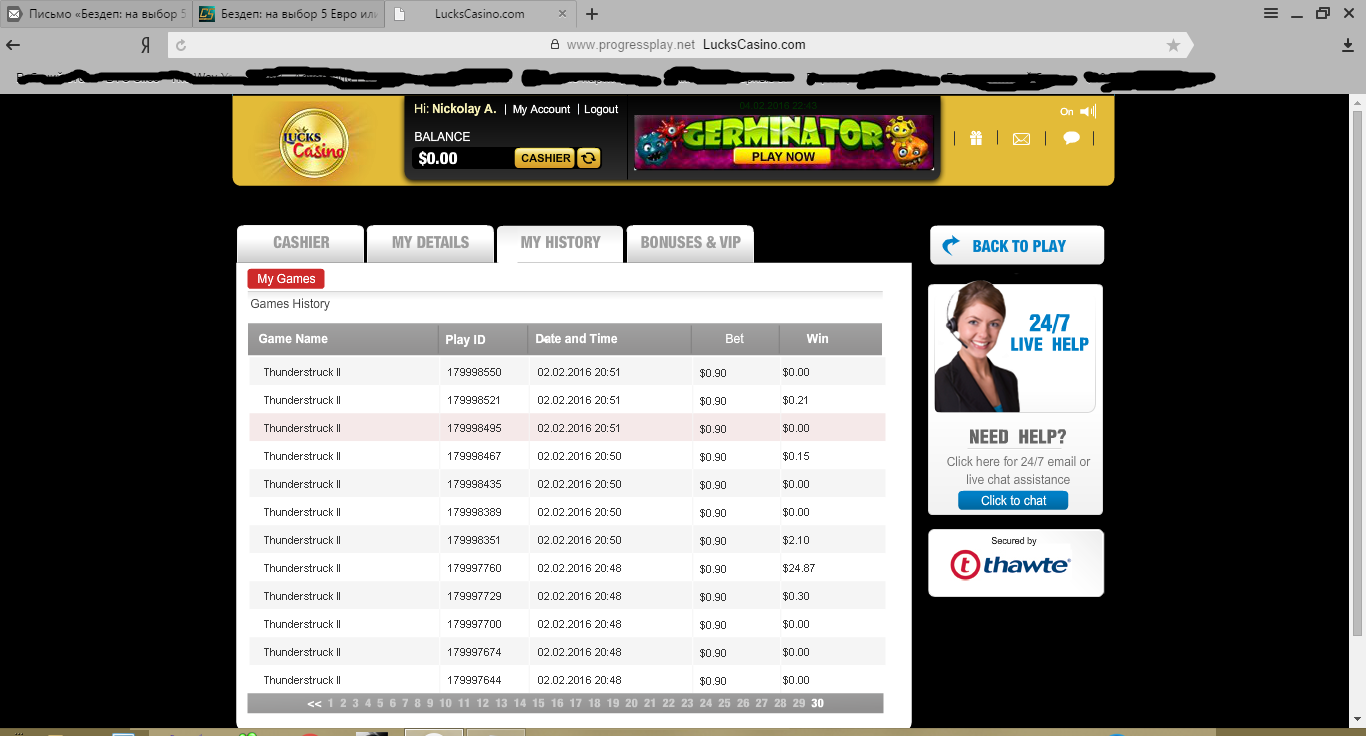Viewport: 1366px width, 736px height.
Task: Click the $24.87 win amount
Action: [x=799, y=569]
